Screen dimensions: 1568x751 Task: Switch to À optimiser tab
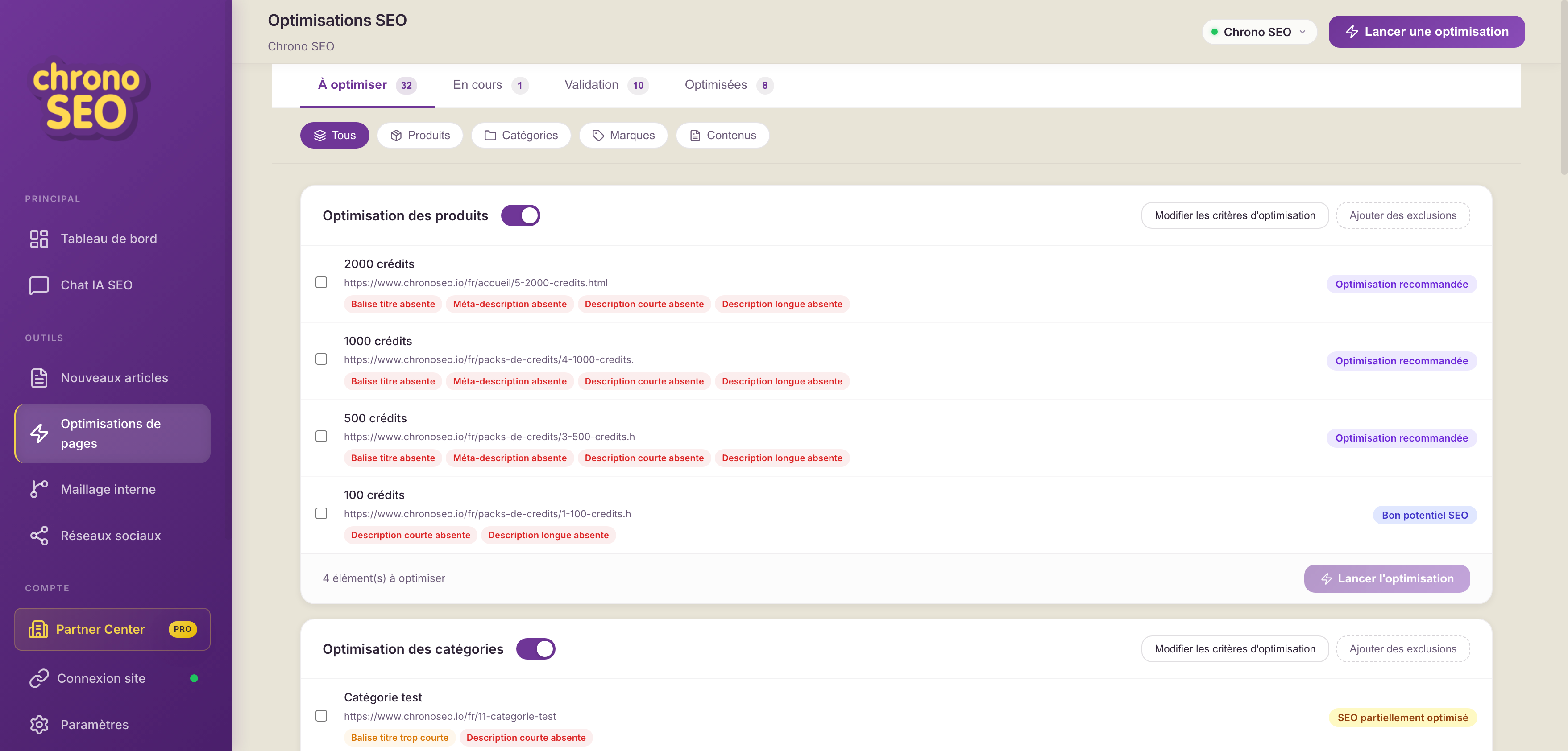pos(367,85)
